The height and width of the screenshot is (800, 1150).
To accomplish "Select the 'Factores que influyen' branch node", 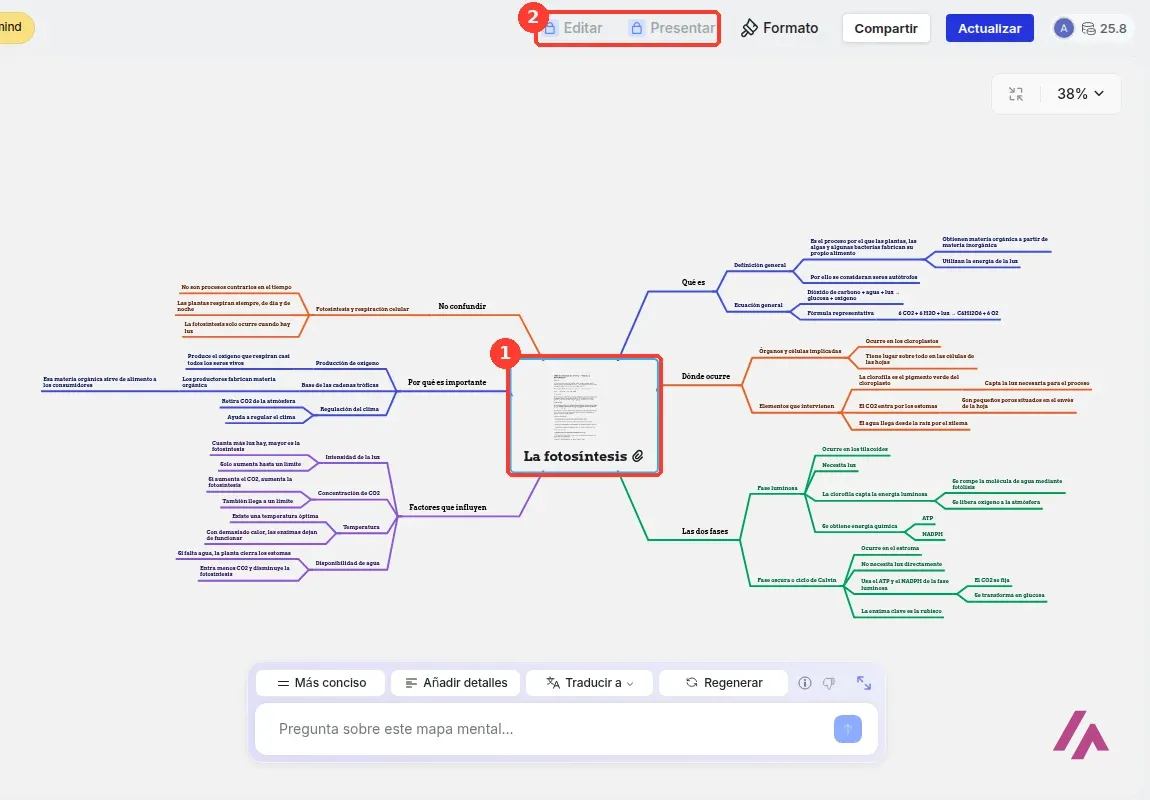I will coord(447,507).
